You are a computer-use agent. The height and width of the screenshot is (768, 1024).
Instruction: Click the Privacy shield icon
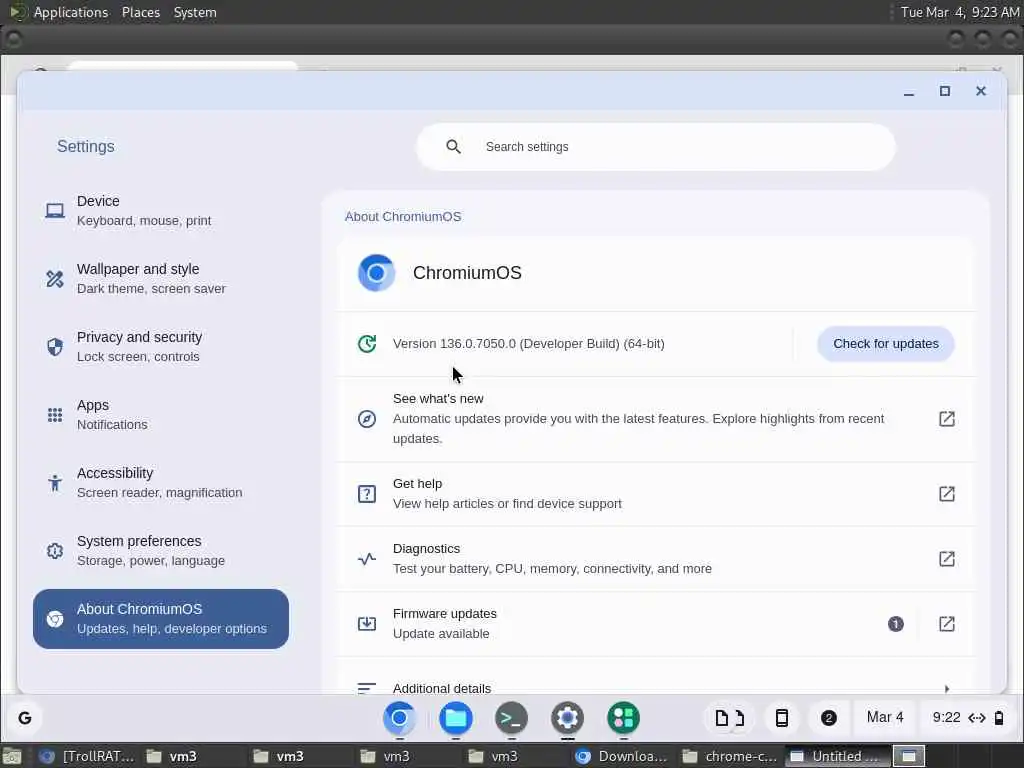pyautogui.click(x=55, y=347)
